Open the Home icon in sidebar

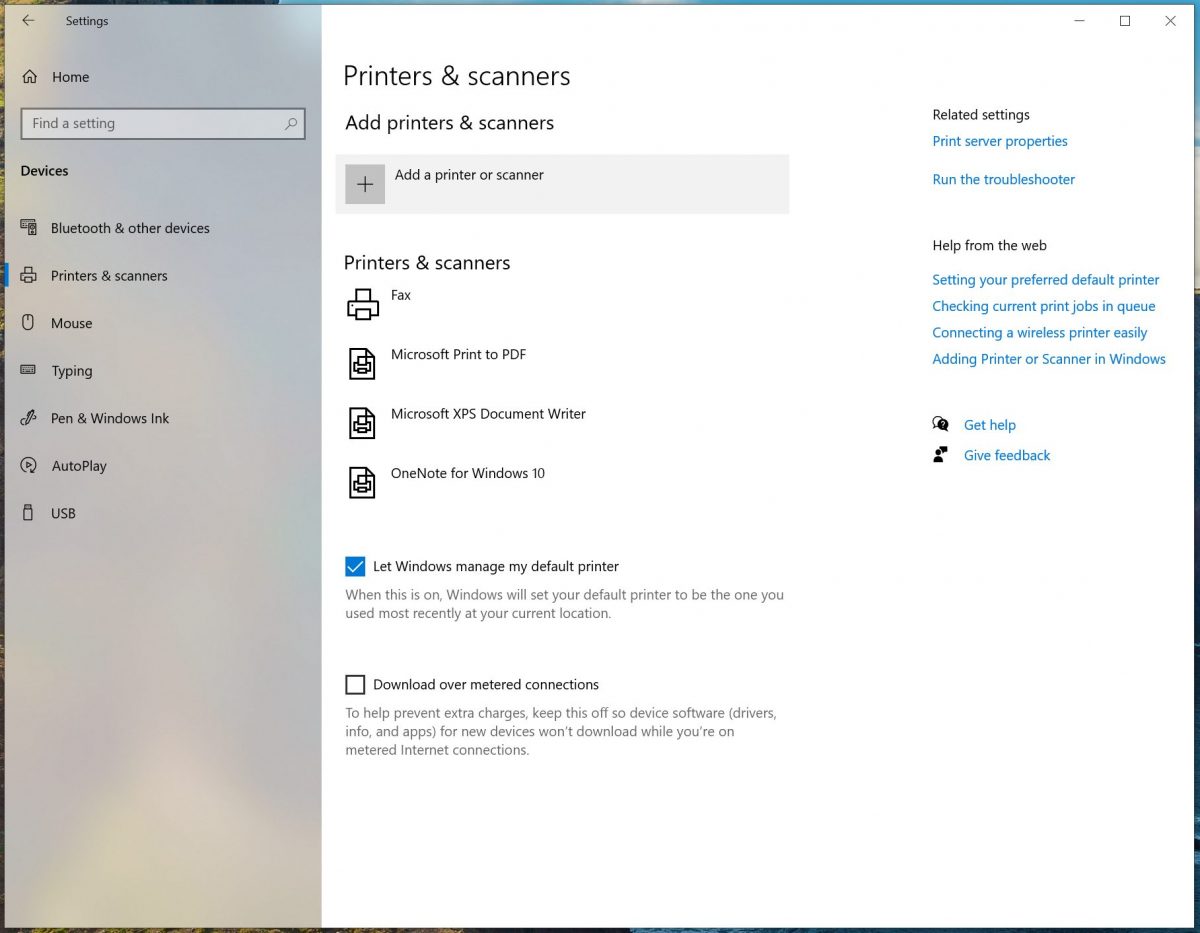point(29,77)
